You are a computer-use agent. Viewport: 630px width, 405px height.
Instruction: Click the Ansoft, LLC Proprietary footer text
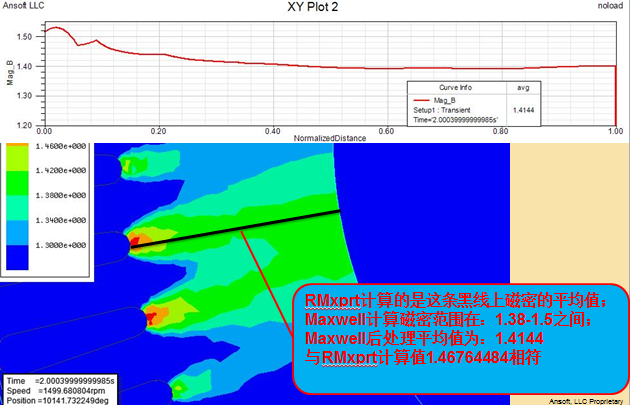[x=586, y=401]
